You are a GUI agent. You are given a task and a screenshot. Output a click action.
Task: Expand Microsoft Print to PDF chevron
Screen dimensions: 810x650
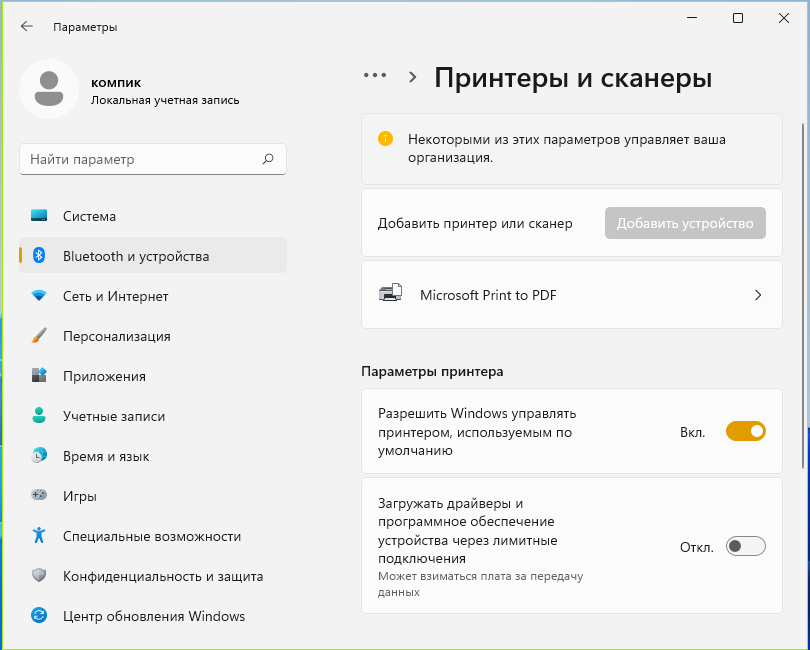click(758, 295)
